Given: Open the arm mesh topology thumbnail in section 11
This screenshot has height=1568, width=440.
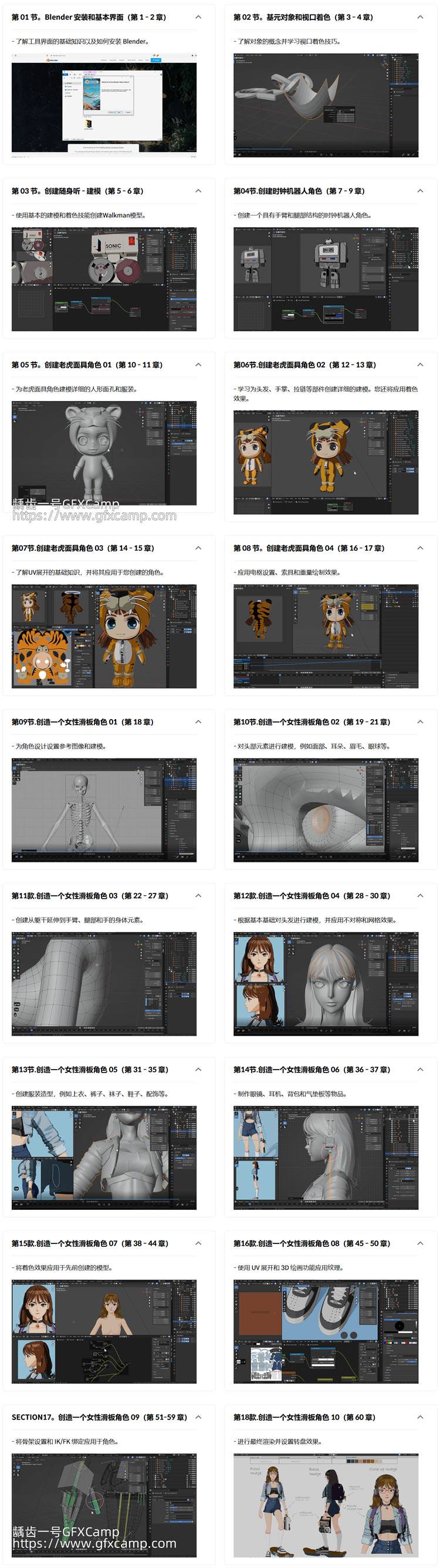Looking at the screenshot, I should click(x=104, y=984).
